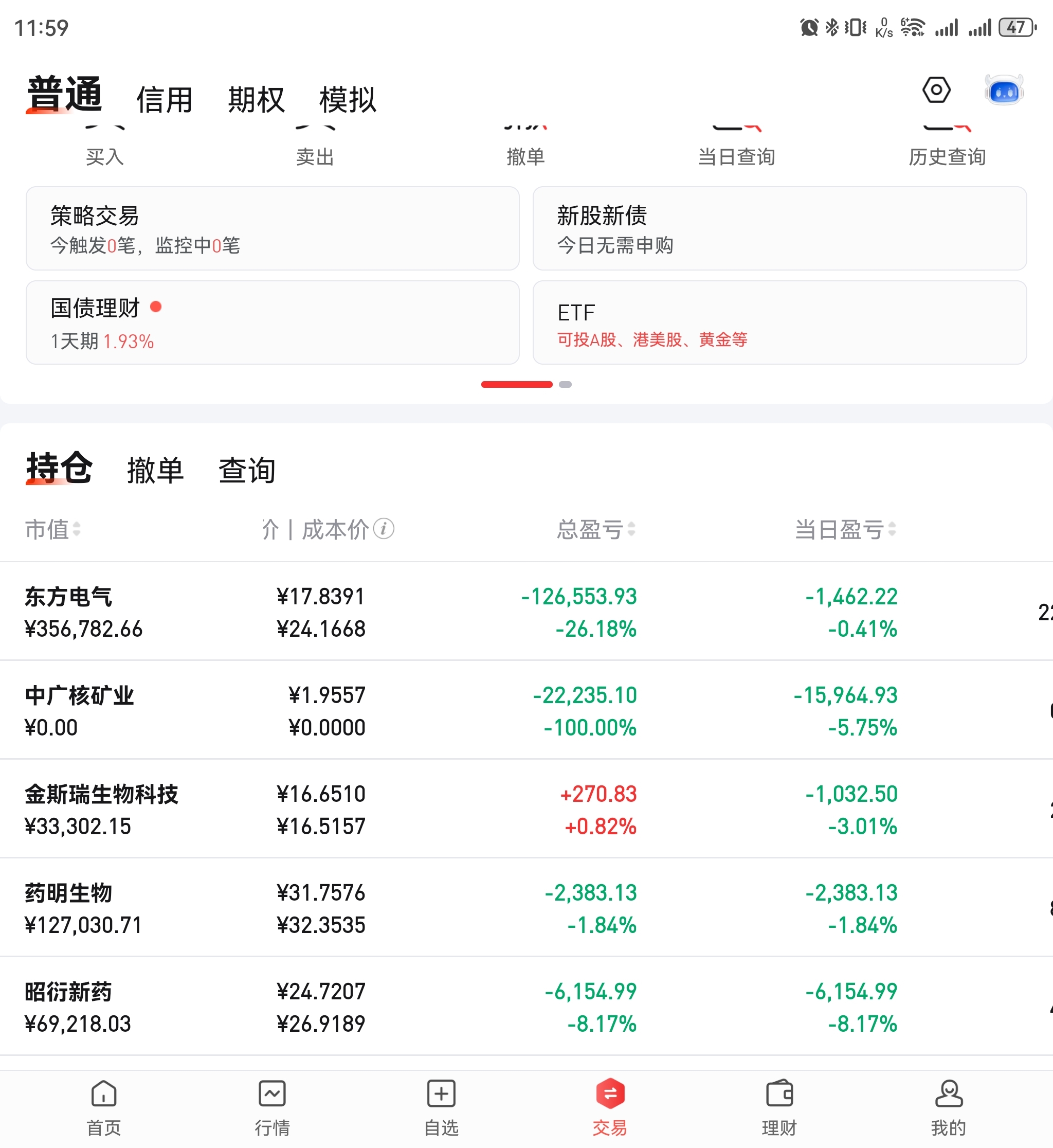Tap the Wi-Fi icon in status bar
This screenshot has width=1053, height=1148.
click(x=913, y=27)
